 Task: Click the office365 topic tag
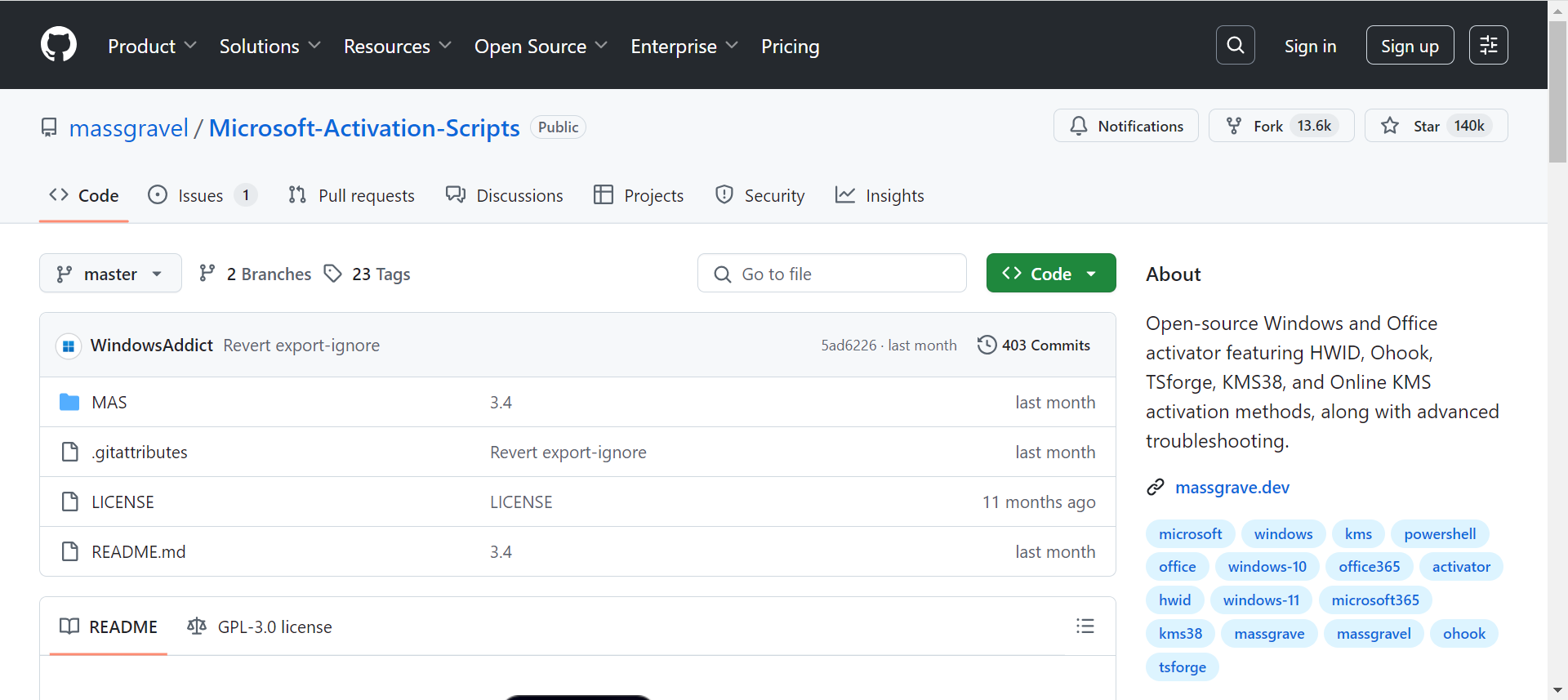(x=1370, y=566)
